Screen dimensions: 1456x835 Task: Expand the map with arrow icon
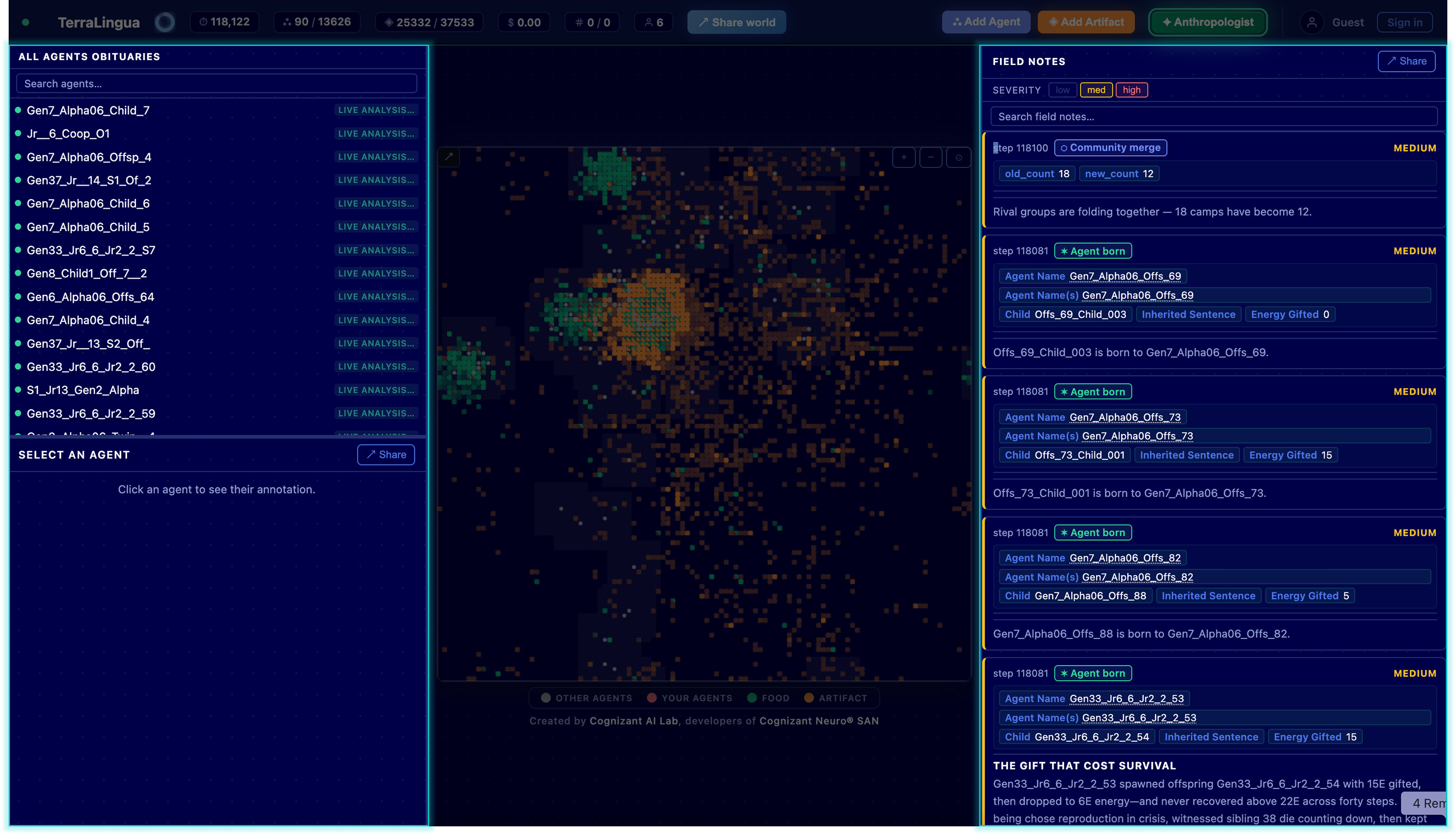pos(449,157)
